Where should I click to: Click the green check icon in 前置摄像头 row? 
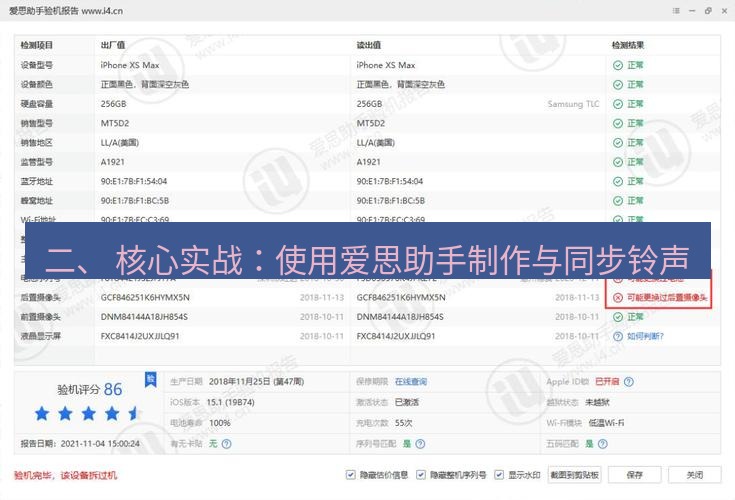click(x=618, y=317)
